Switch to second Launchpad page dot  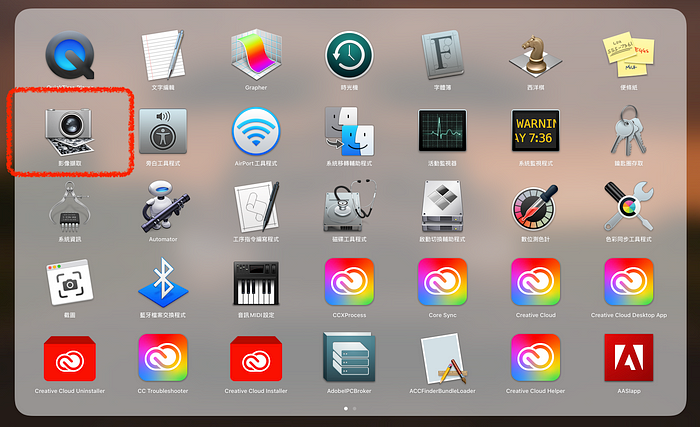pyautogui.click(x=354, y=409)
